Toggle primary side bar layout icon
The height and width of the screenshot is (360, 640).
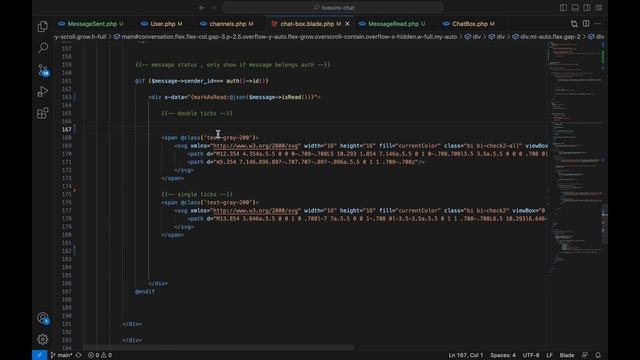tap(563, 8)
